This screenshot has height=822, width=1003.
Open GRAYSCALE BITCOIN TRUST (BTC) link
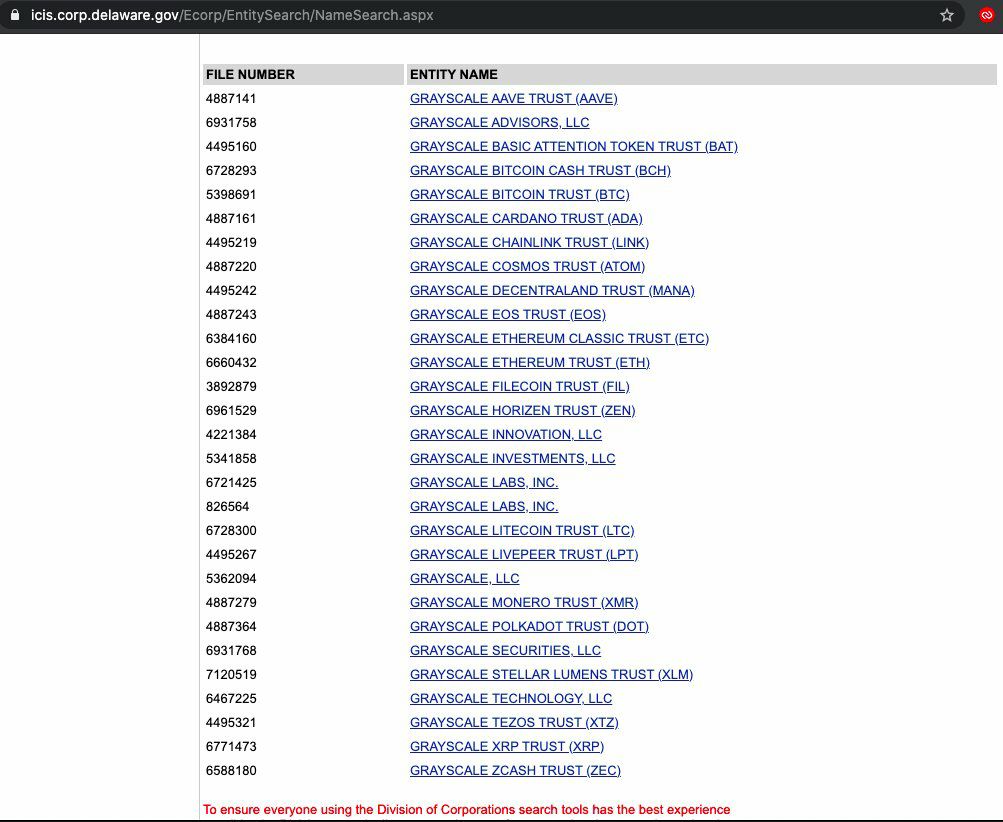(520, 194)
